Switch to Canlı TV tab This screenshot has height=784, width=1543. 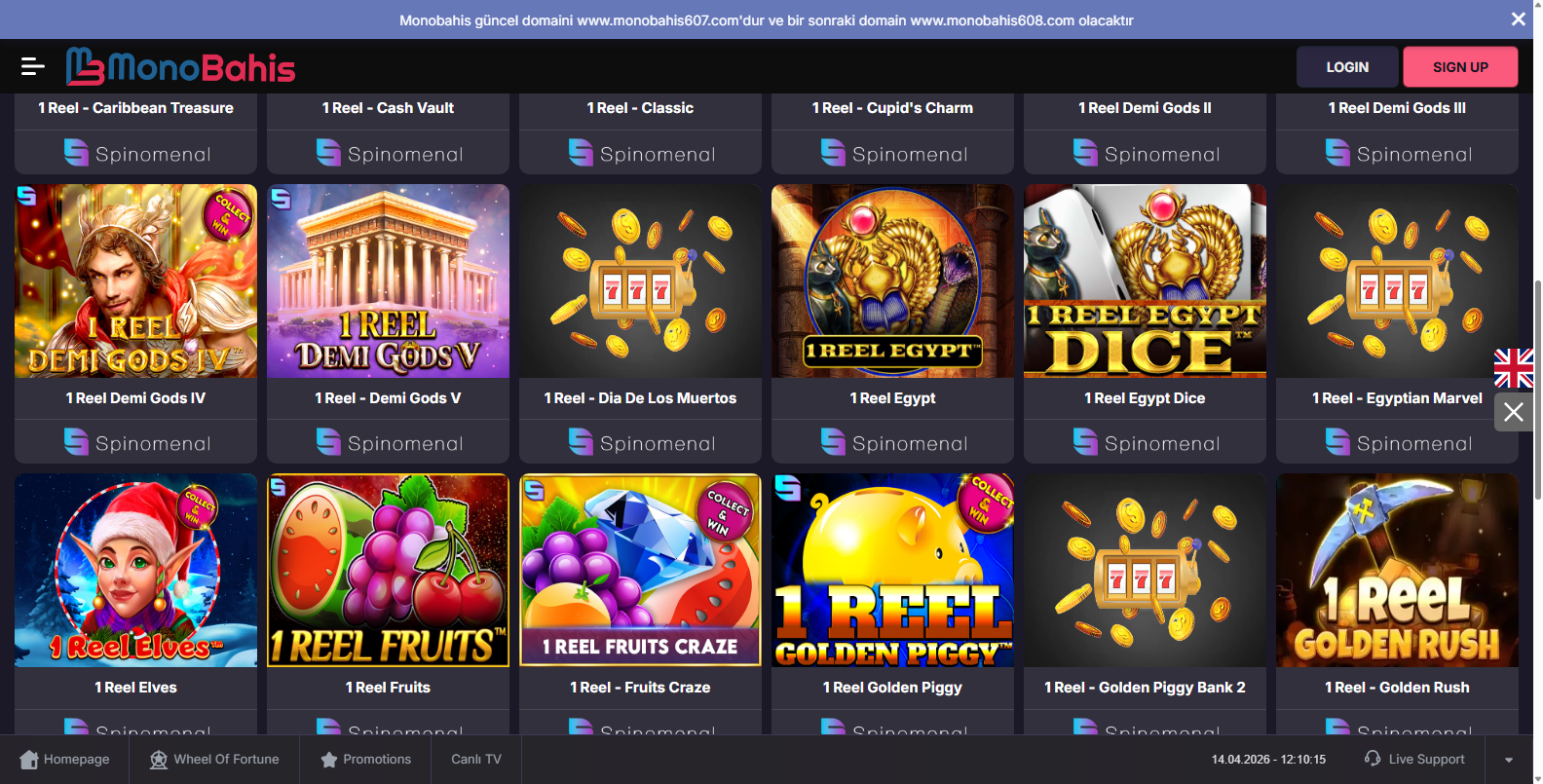click(475, 760)
